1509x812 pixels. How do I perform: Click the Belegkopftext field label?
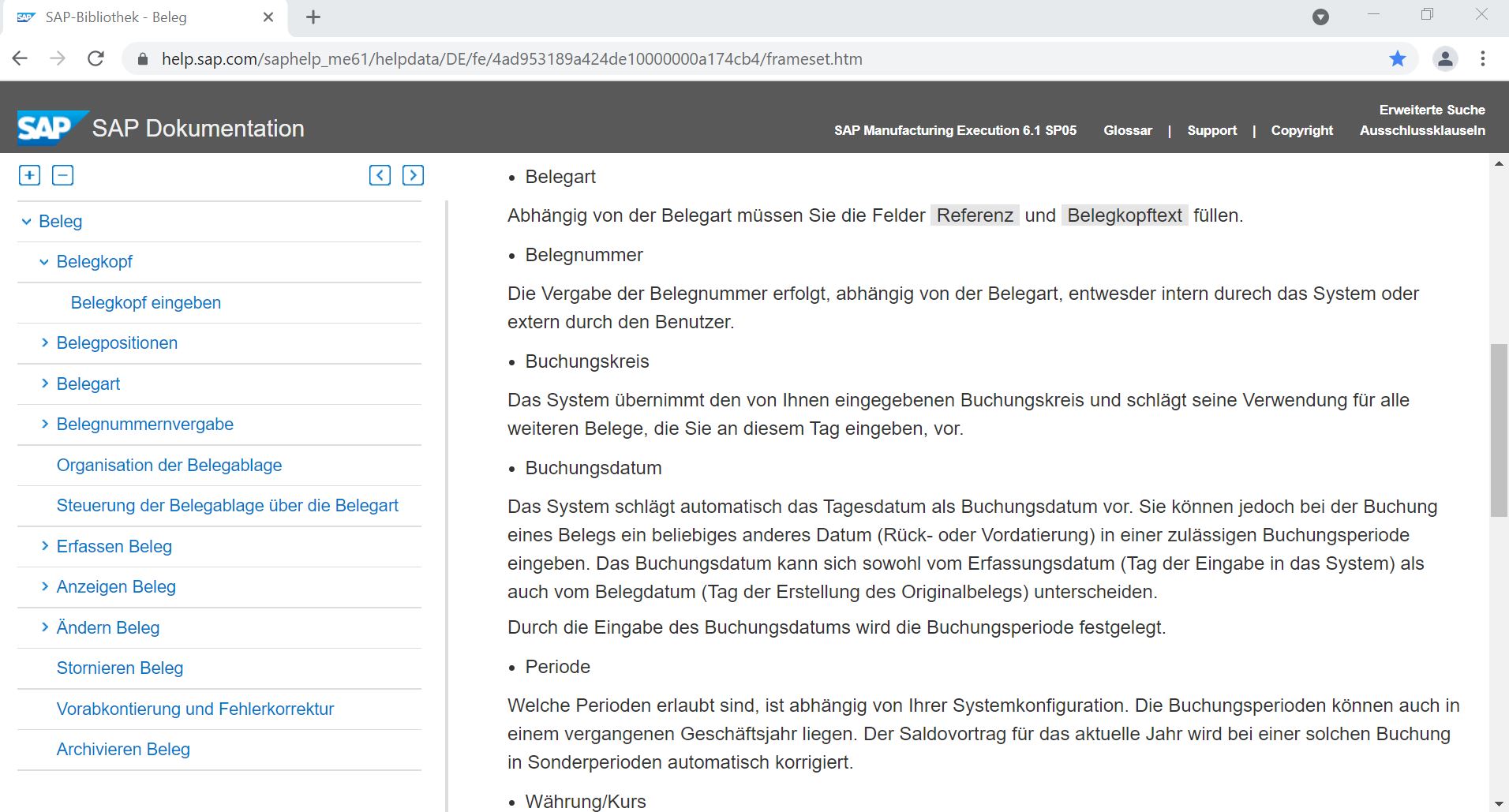tap(1125, 215)
